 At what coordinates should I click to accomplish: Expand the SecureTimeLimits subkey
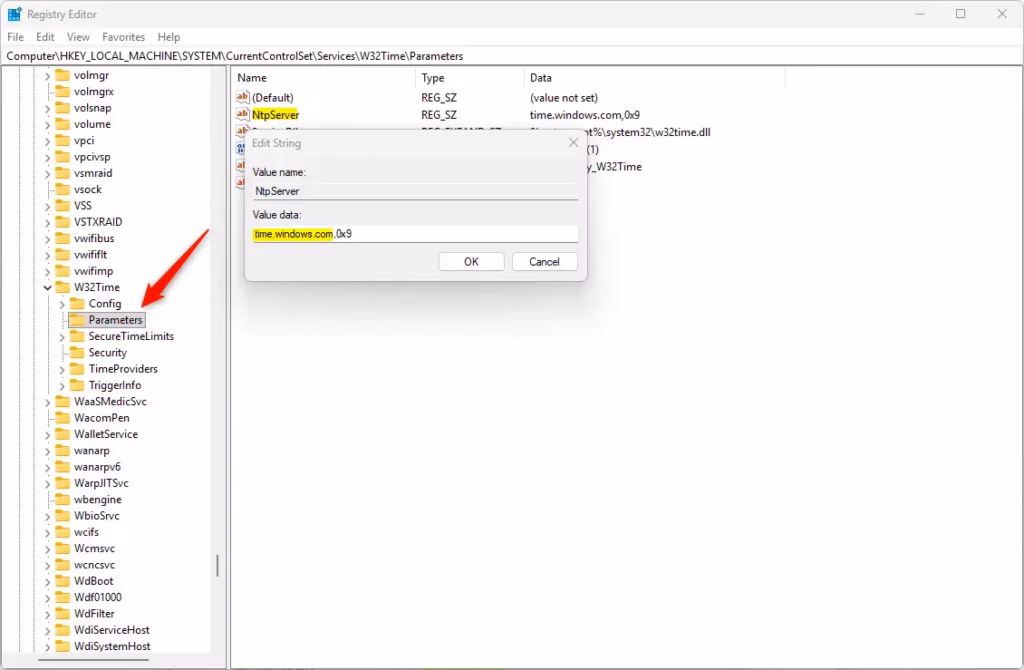62,337
